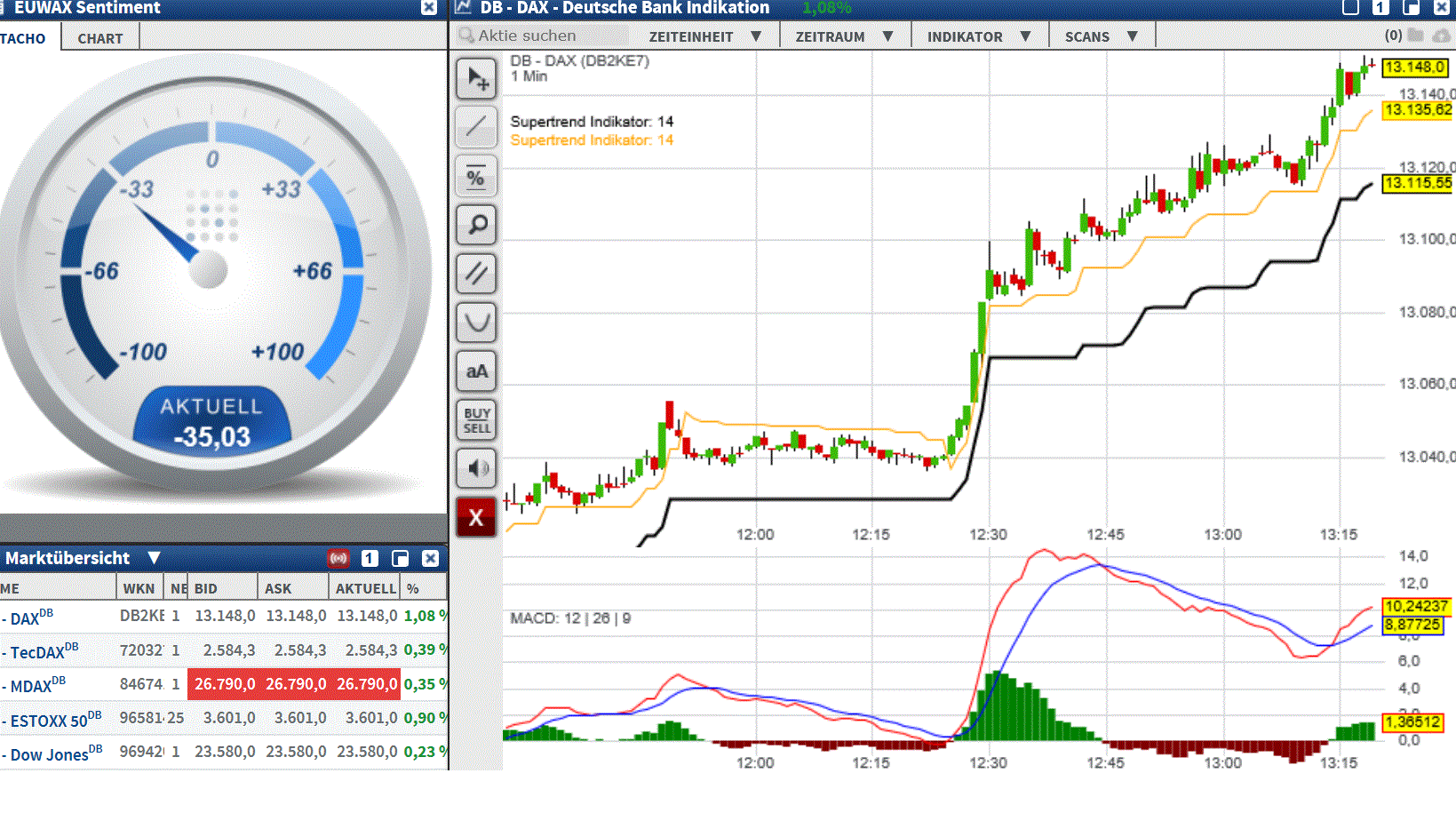
Task: Select the arc drawing tool
Action: (476, 323)
